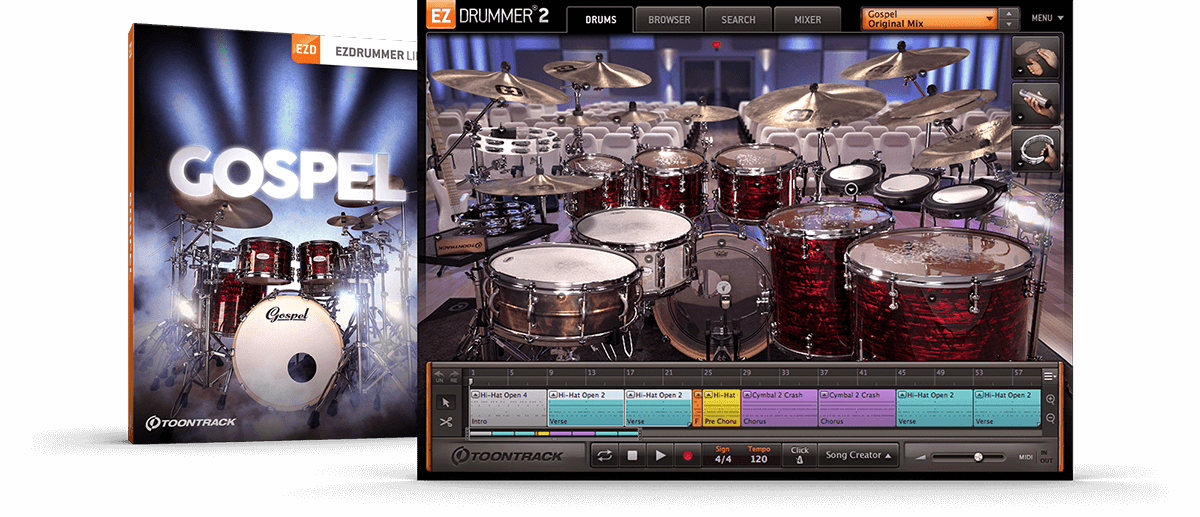Screen dimensions: 1200x517
Task: Click the Toontrack logo on Gospel box
Action: [192, 422]
